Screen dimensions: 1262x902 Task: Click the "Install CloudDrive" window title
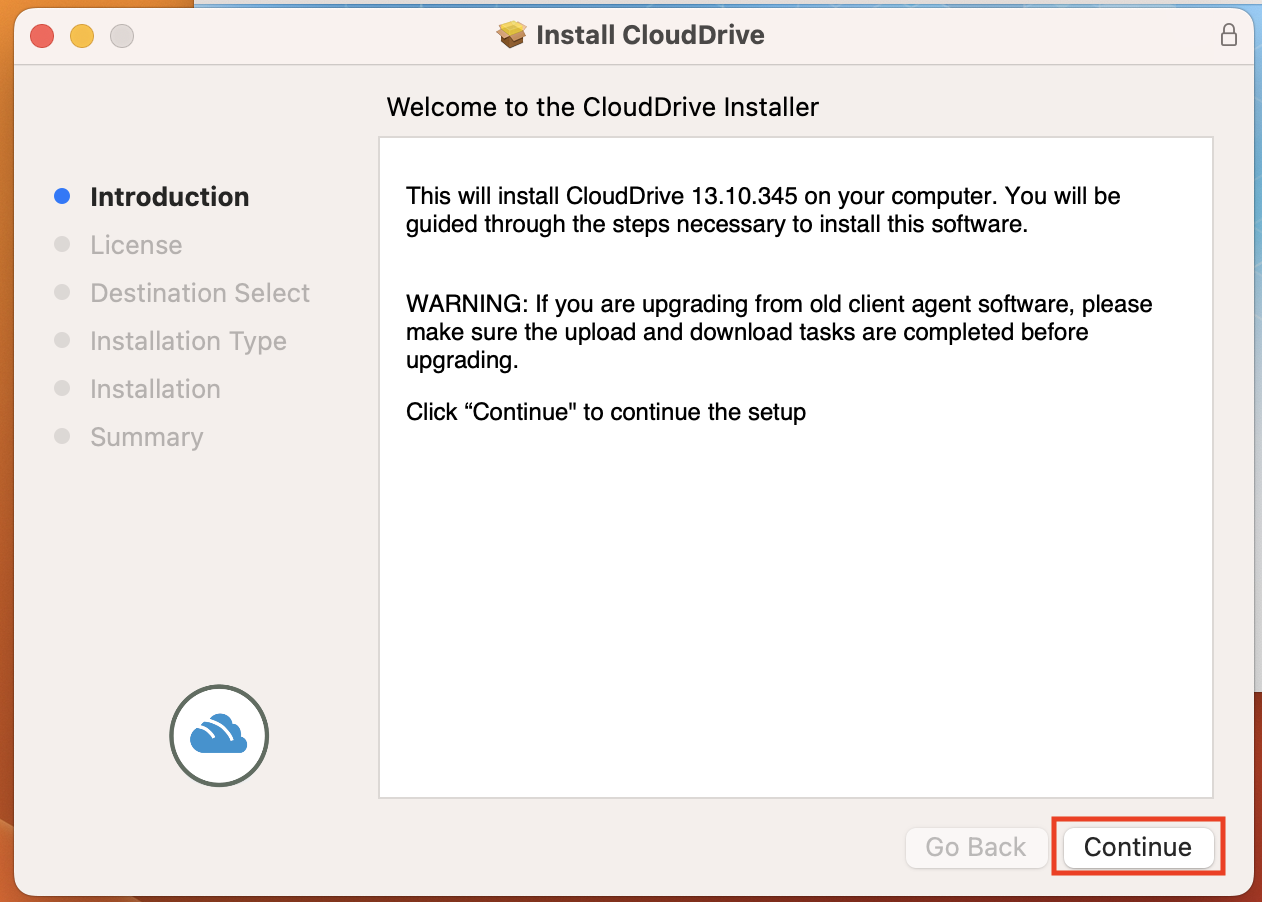[x=650, y=35]
